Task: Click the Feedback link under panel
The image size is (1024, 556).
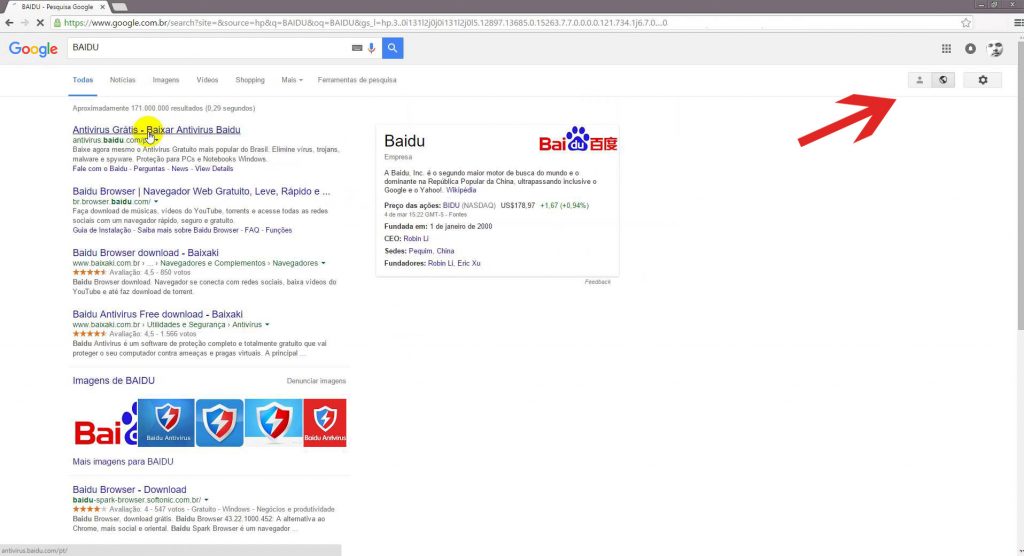Action: 598,282
